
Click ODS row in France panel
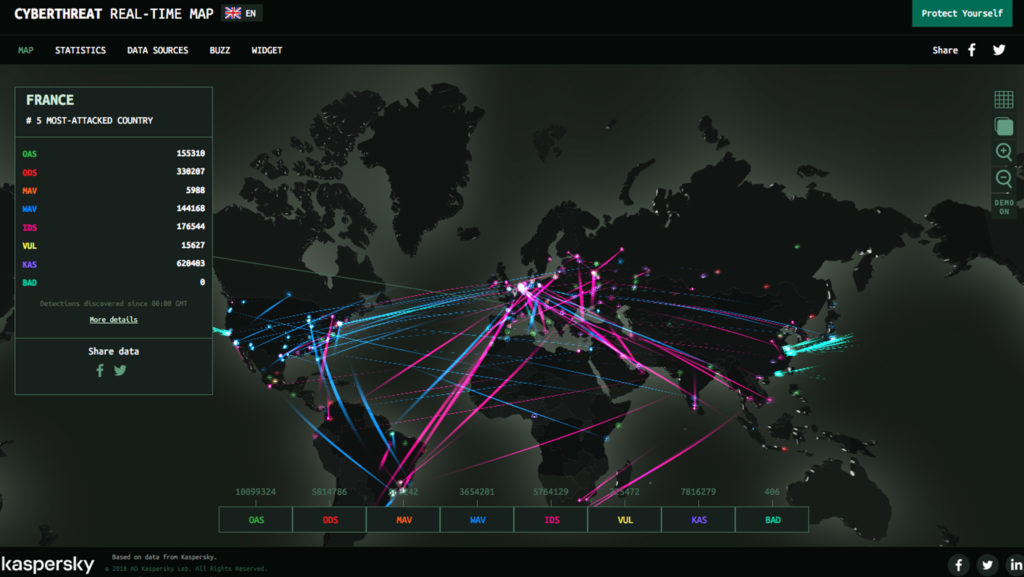pyautogui.click(x=114, y=172)
